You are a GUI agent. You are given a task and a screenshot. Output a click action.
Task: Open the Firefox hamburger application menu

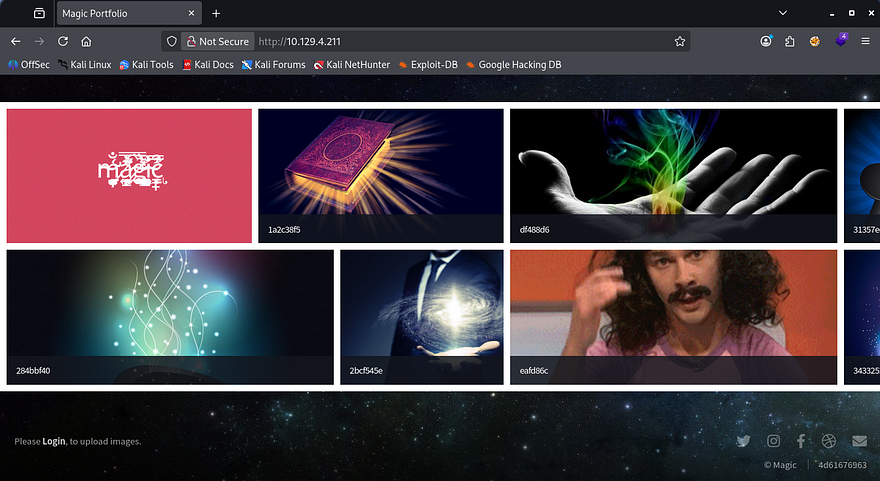(x=865, y=41)
